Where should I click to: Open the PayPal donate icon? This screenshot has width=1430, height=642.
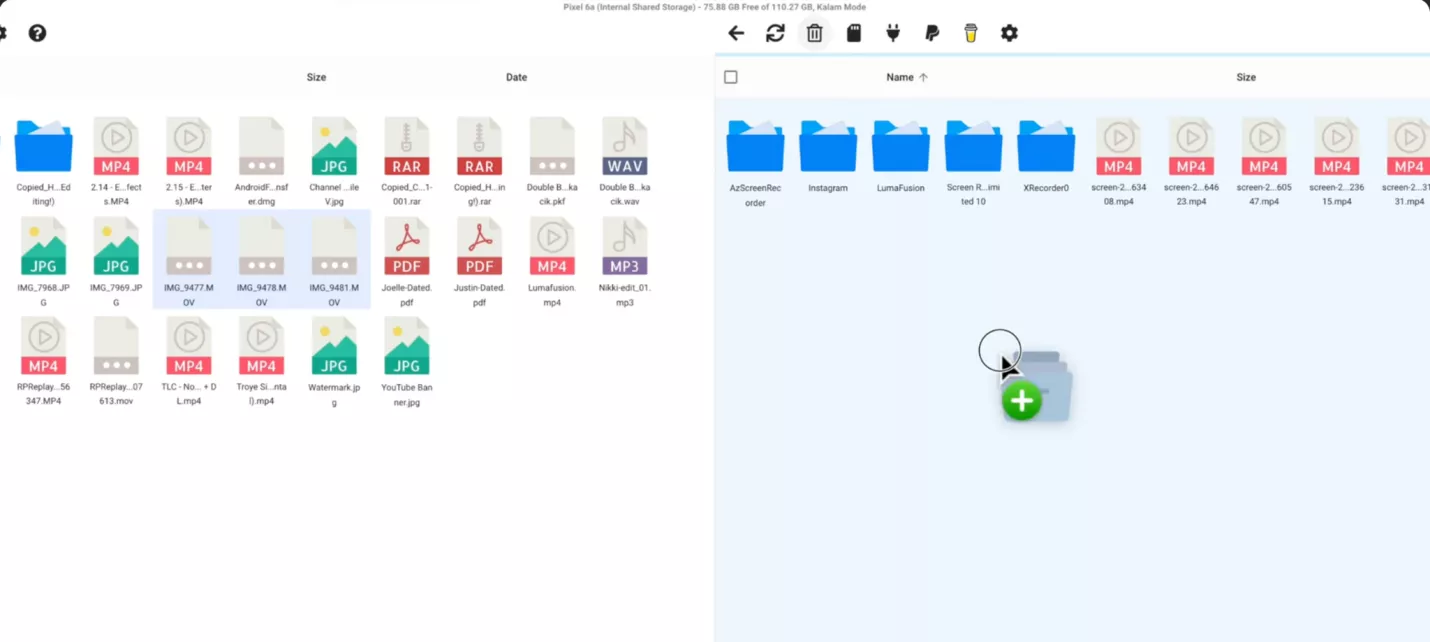pyautogui.click(x=932, y=33)
